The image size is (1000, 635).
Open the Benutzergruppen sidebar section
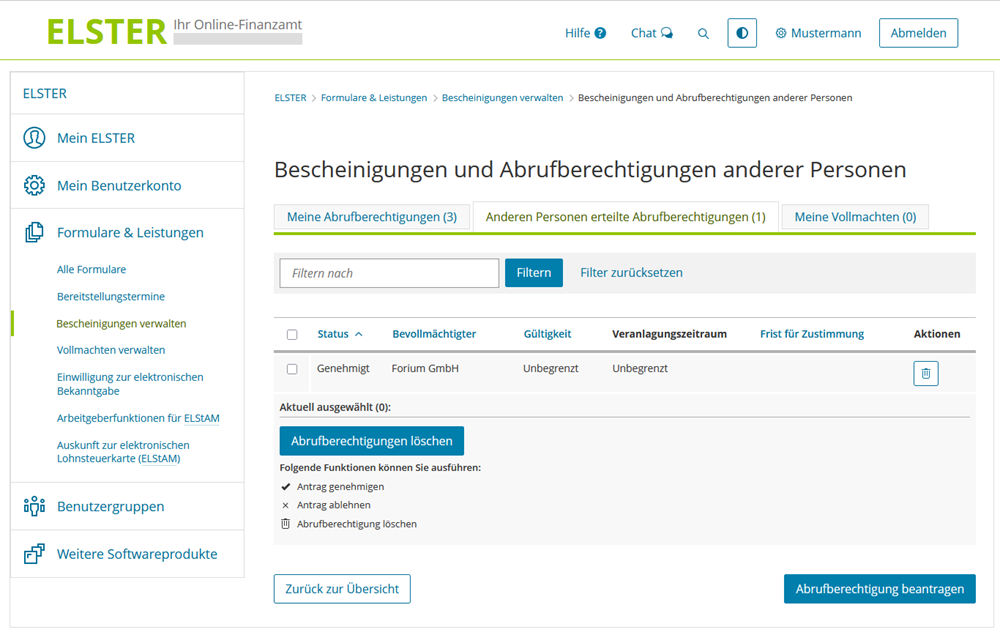coord(110,506)
